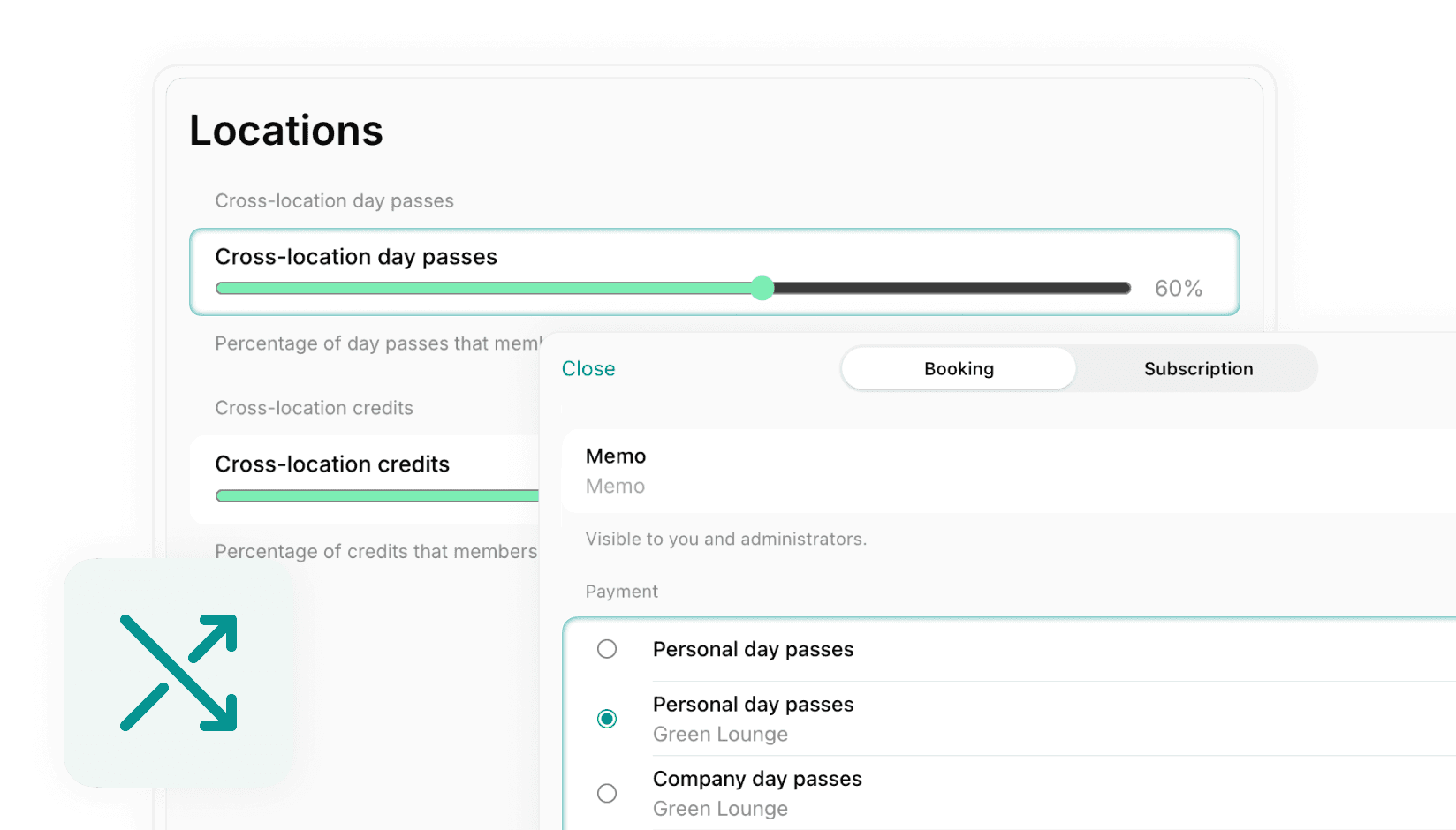Viewport: 1456px width, 830px height.
Task: Click inside the Memo input field
Action: (795, 486)
